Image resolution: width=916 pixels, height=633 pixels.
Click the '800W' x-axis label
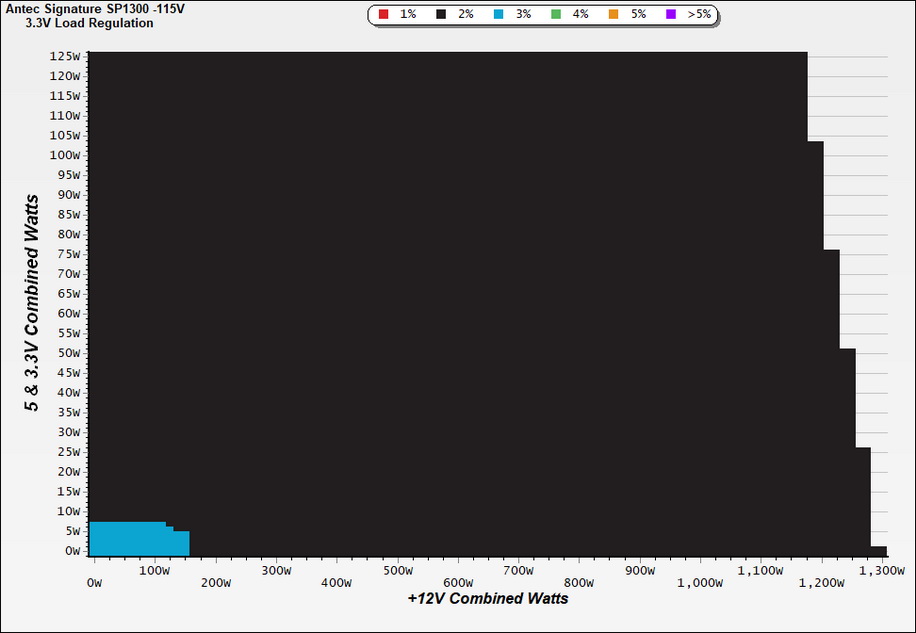click(579, 583)
